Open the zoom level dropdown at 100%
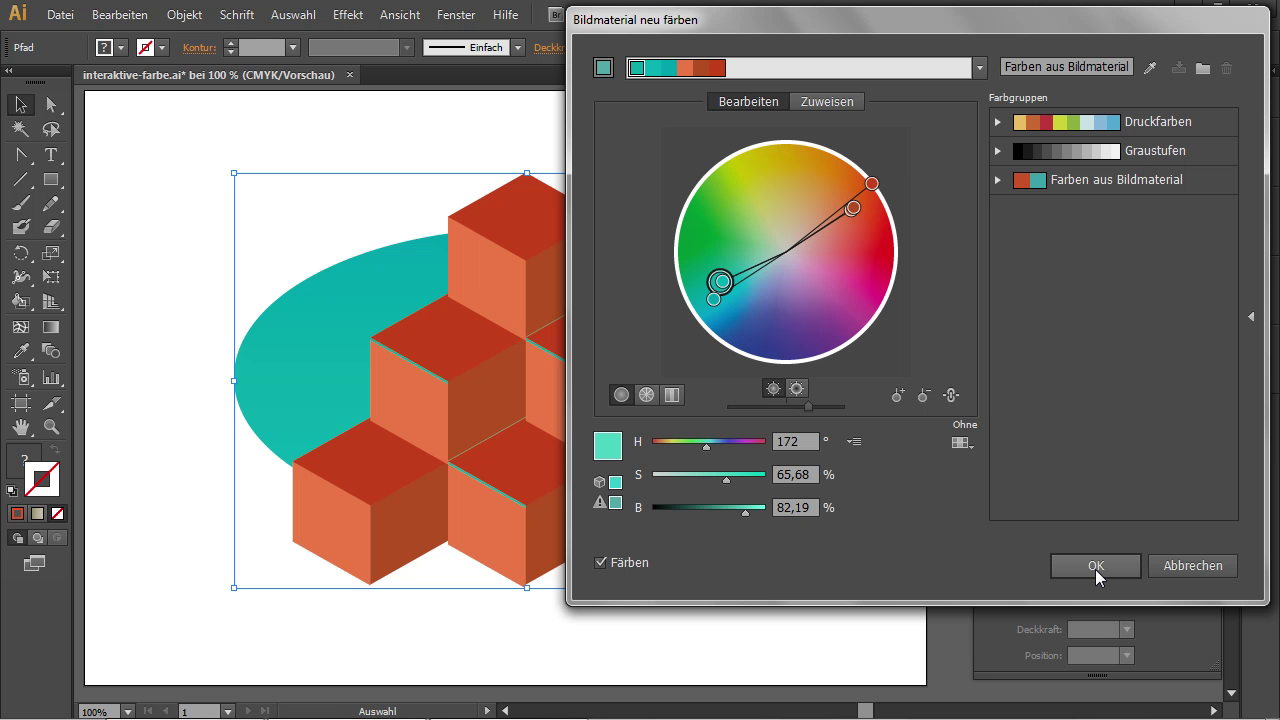 (x=128, y=712)
